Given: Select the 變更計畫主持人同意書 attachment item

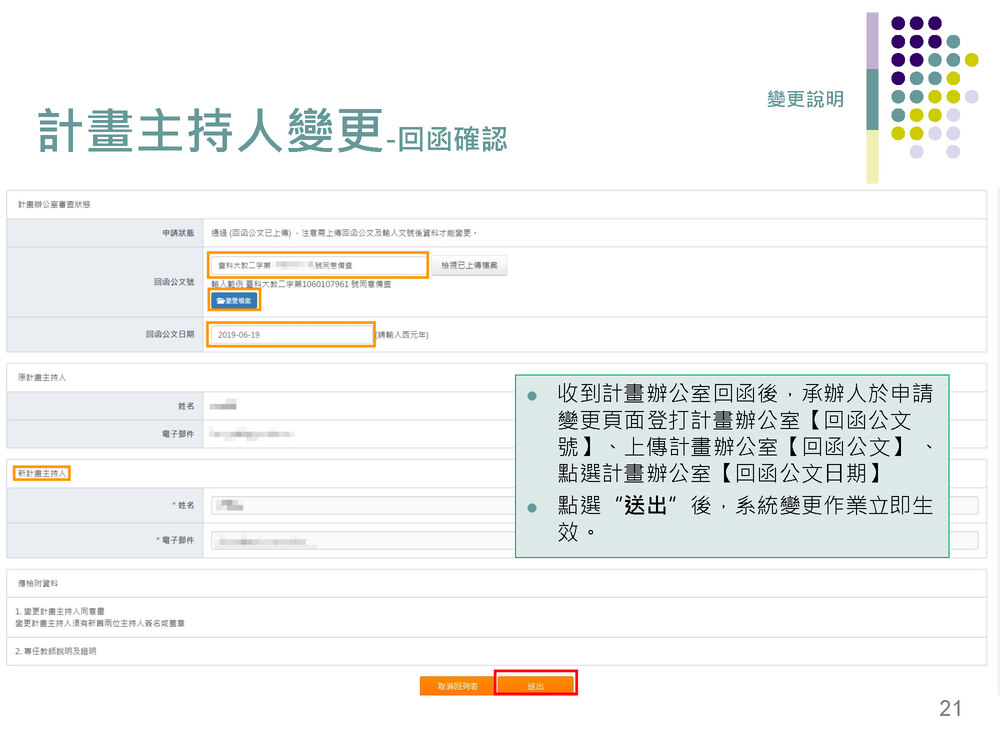Looking at the screenshot, I should click(62, 611).
